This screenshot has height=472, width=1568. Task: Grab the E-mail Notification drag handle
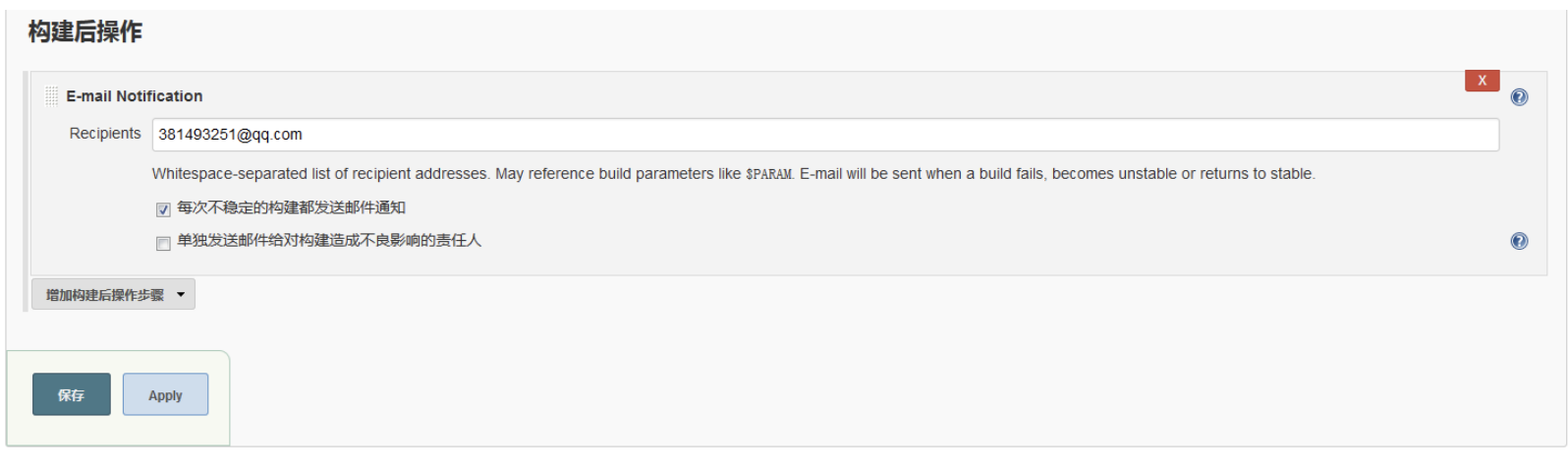(x=51, y=96)
